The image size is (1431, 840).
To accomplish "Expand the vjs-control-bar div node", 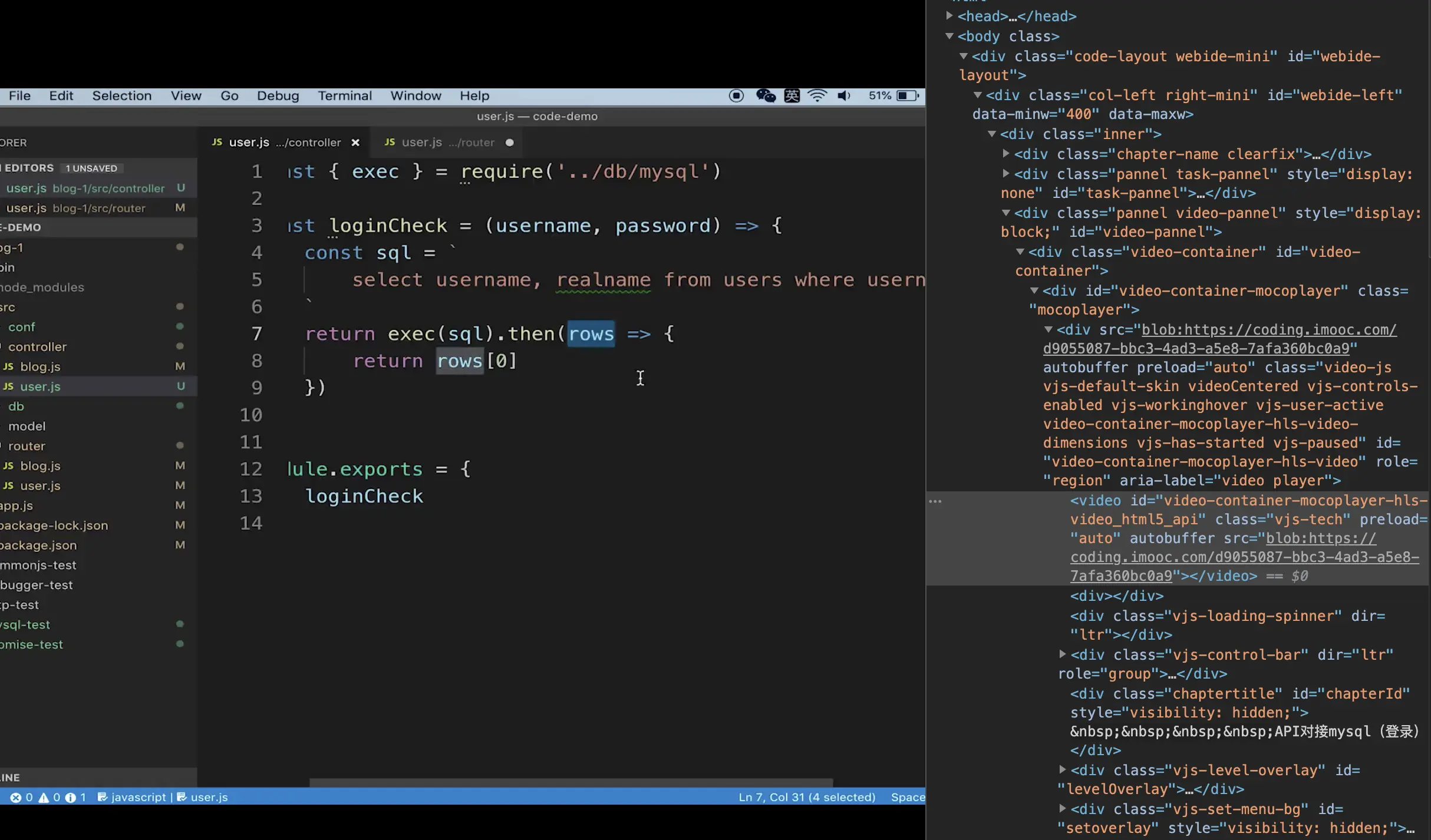I will 1062,654.
